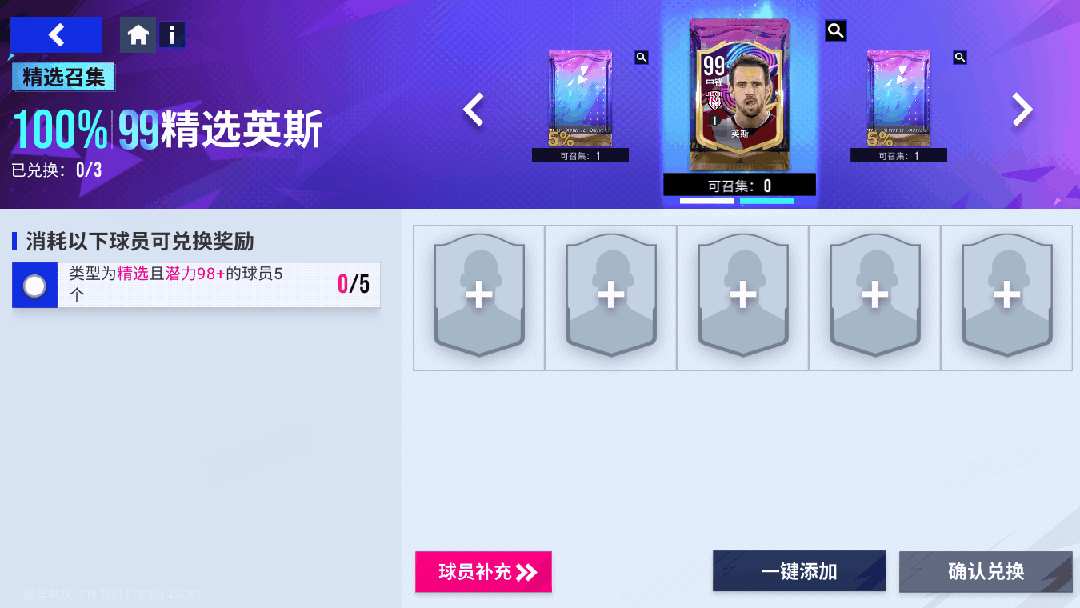Confirm exchange with 确认兑换
This screenshot has height=608, width=1080.
[986, 571]
